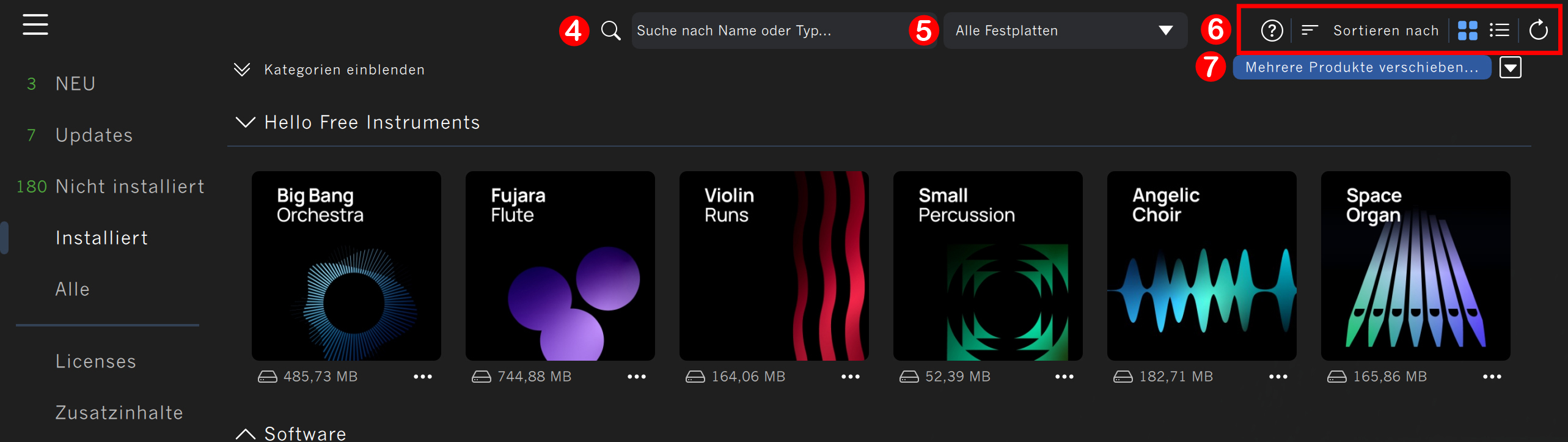This screenshot has width=1568, height=442.
Task: Click the refresh icon
Action: click(1538, 30)
